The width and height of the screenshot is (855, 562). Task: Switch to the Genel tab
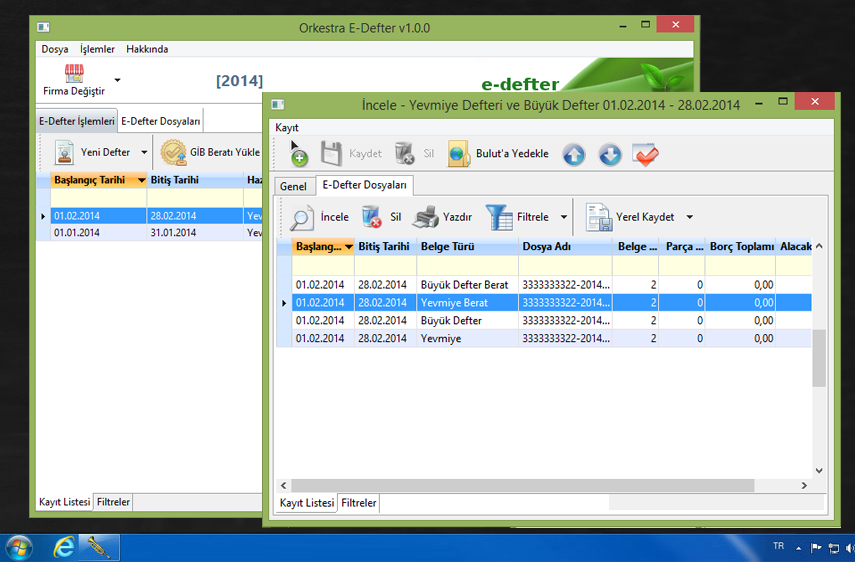tap(293, 187)
